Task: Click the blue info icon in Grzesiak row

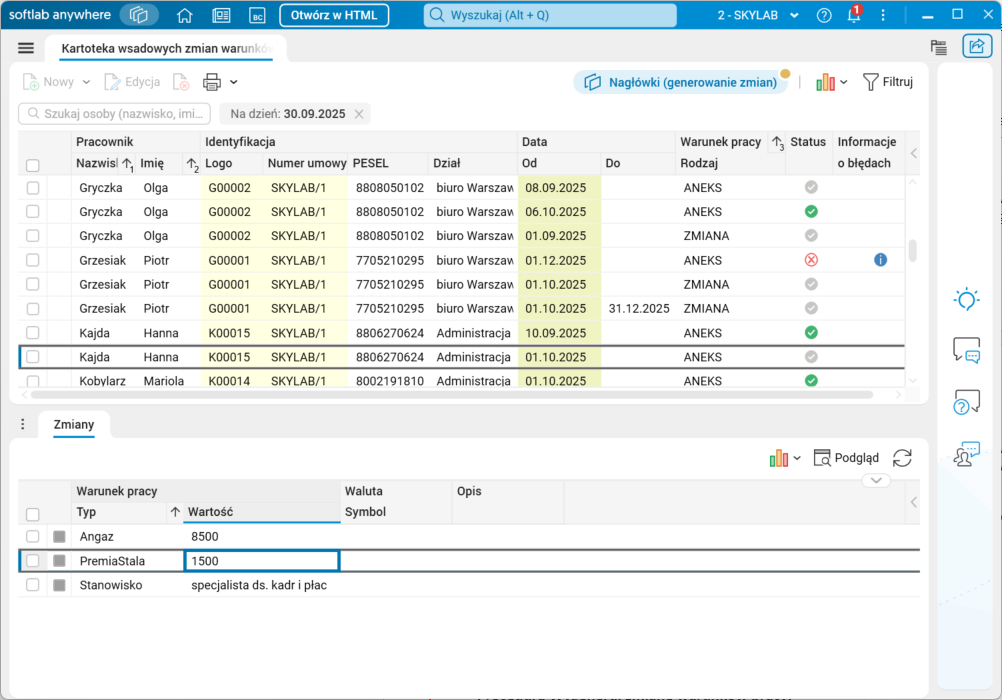Action: (880, 260)
